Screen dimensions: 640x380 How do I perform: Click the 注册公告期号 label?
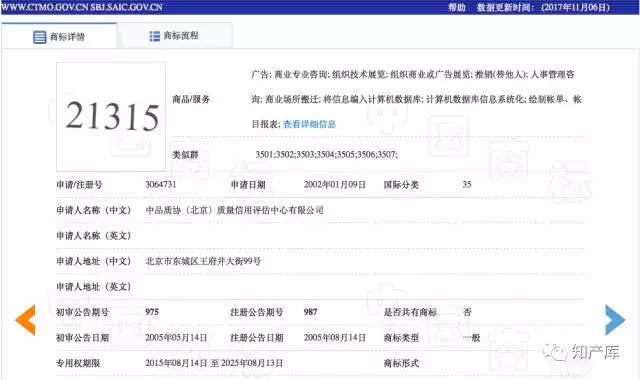click(257, 312)
